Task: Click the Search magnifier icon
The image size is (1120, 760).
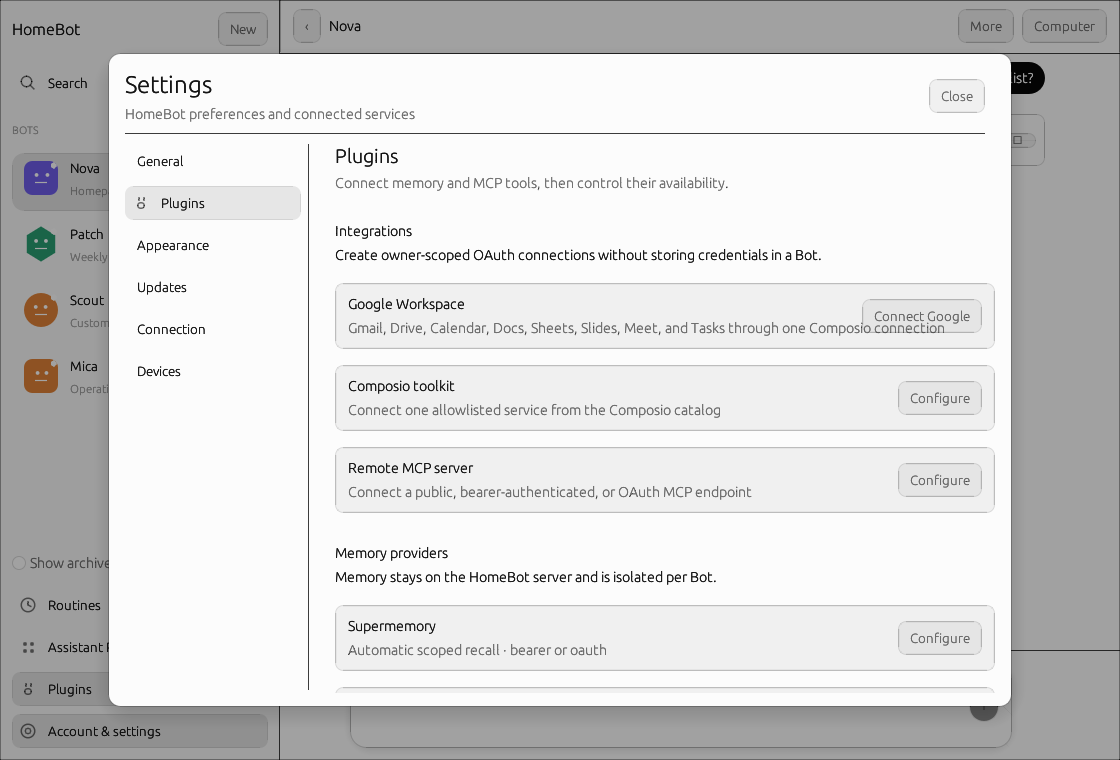Action: 27,83
